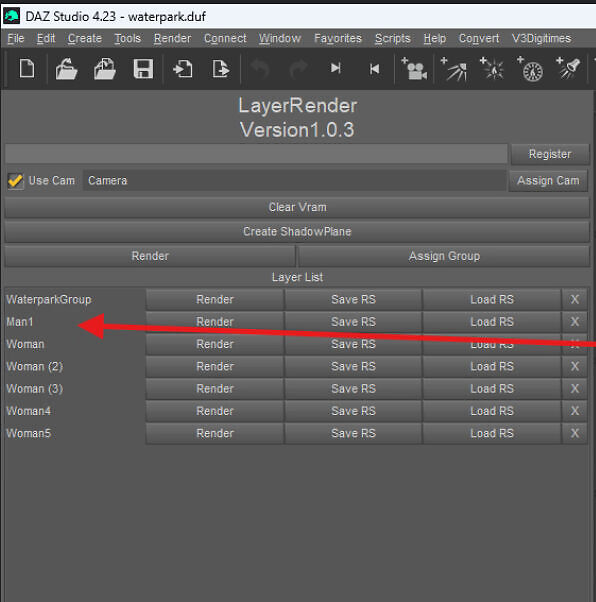
Task: Render the Woman5 layer
Action: [x=215, y=433]
